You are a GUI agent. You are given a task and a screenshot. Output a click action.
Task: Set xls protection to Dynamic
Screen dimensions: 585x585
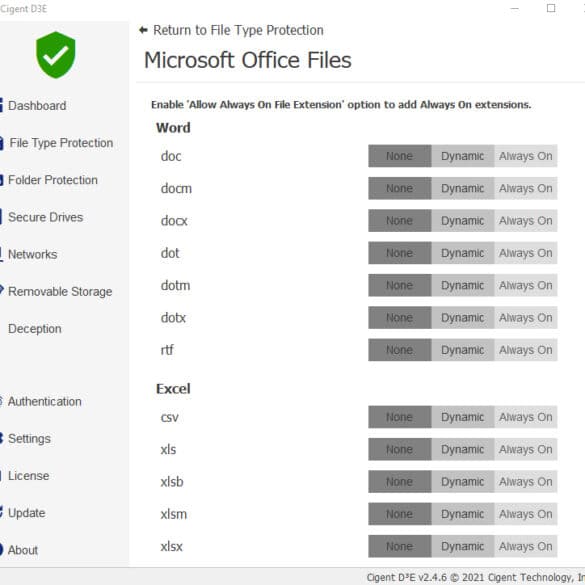[x=463, y=449]
